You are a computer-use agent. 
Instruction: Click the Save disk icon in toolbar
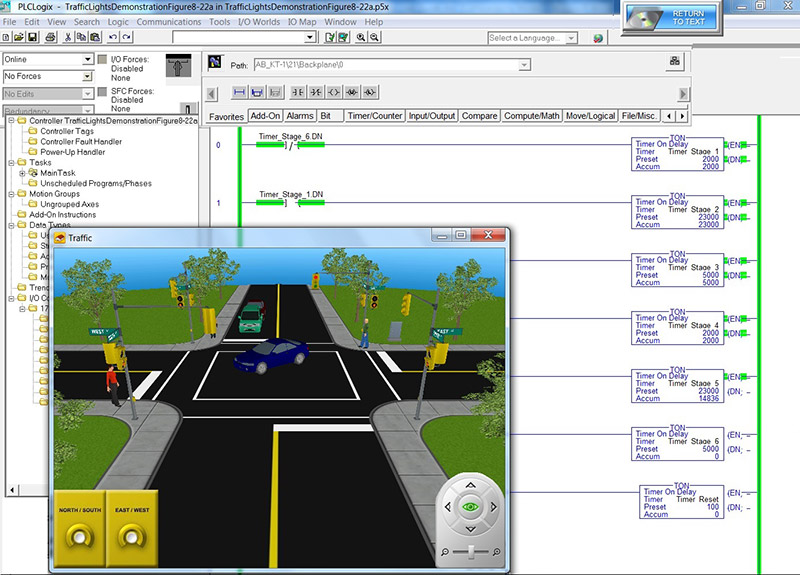[34, 37]
